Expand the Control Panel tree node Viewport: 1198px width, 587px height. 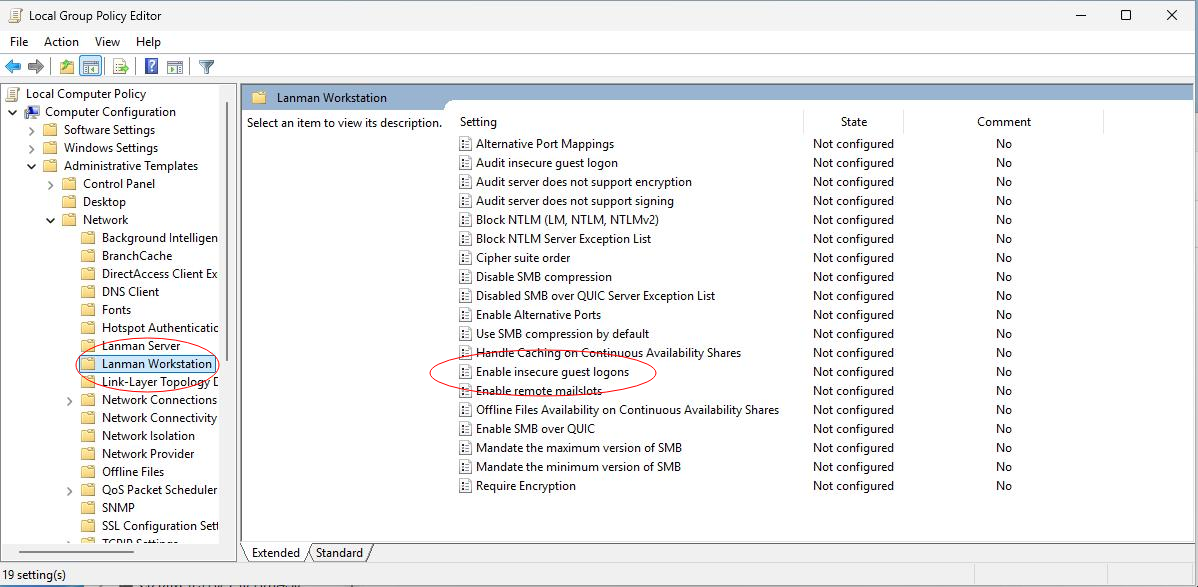50,184
